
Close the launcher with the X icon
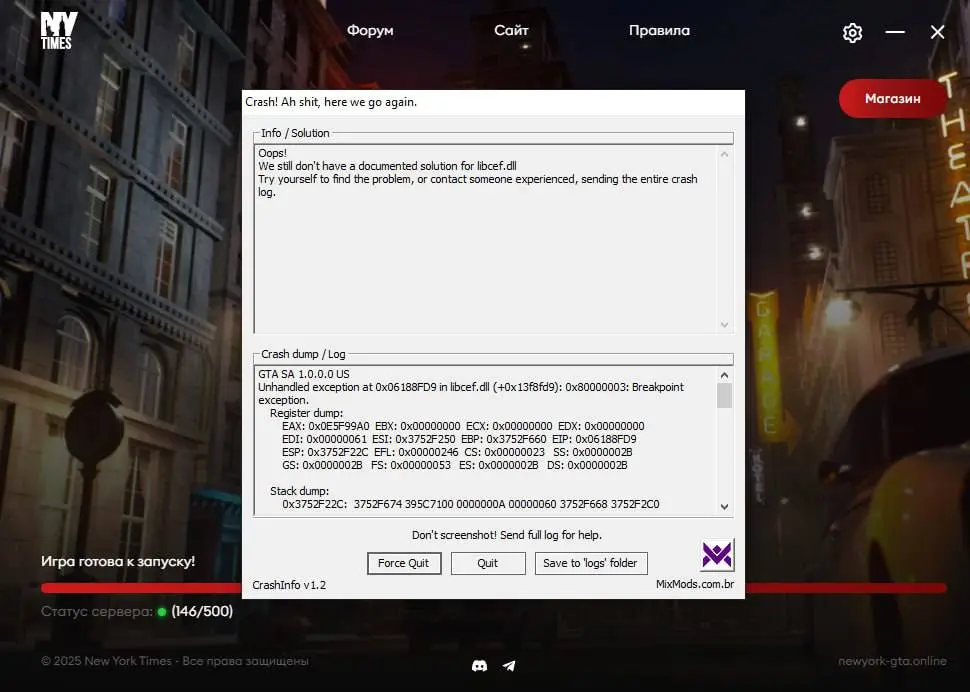(937, 33)
